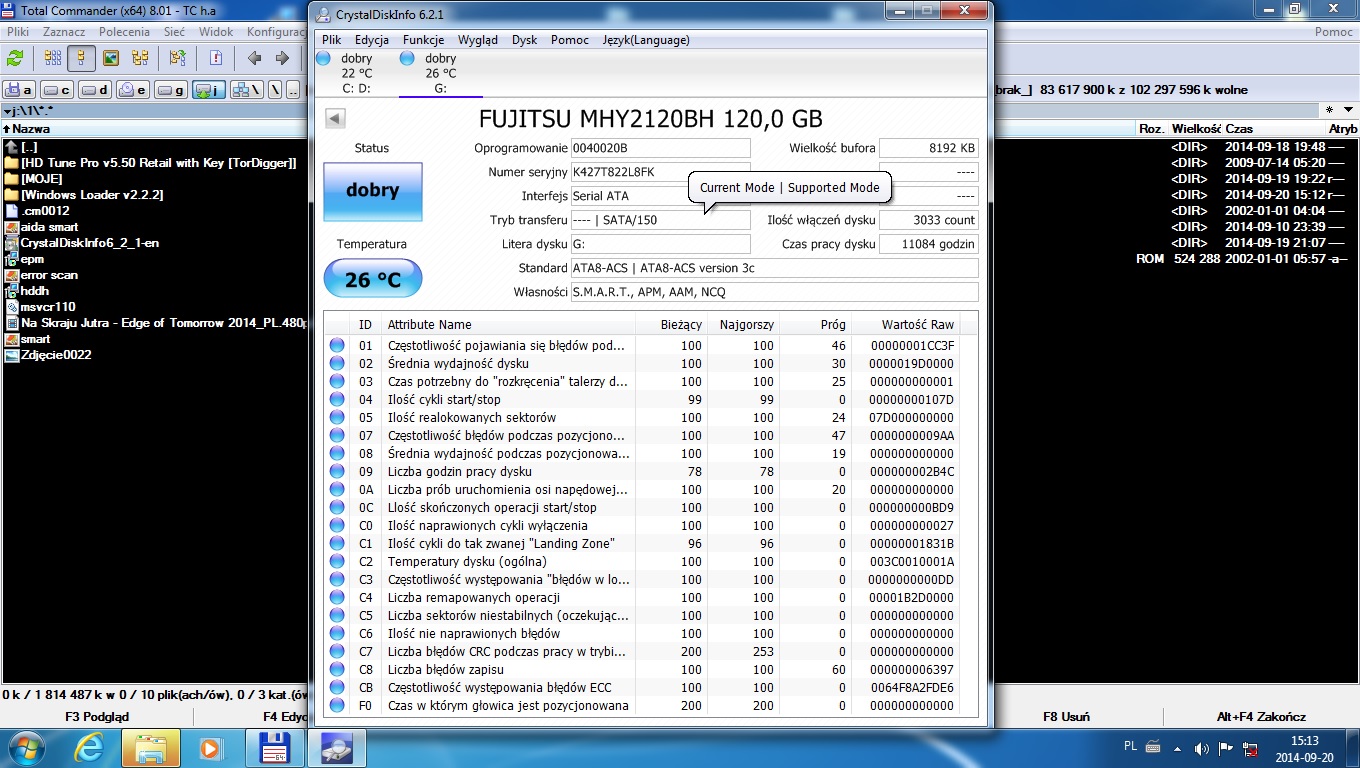Click the blue "dobry" health status button

373,191
